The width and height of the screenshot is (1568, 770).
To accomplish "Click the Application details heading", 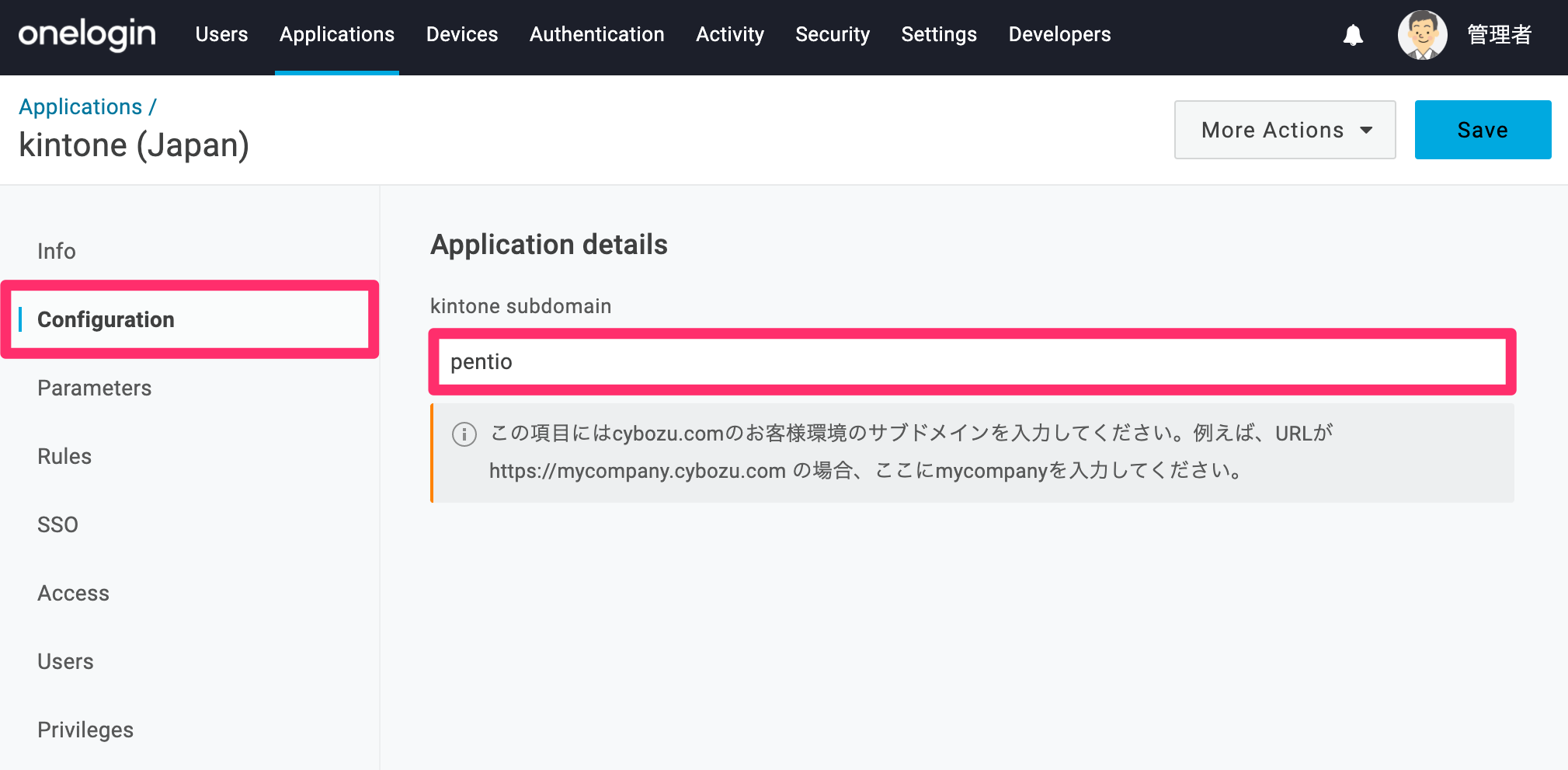I will coord(549,245).
